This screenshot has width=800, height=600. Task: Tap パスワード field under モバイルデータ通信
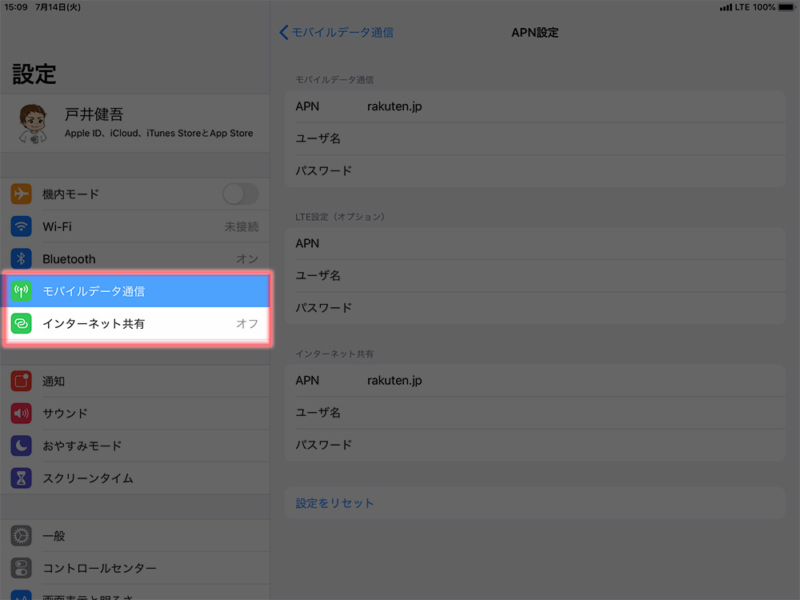pyautogui.click(x=535, y=171)
